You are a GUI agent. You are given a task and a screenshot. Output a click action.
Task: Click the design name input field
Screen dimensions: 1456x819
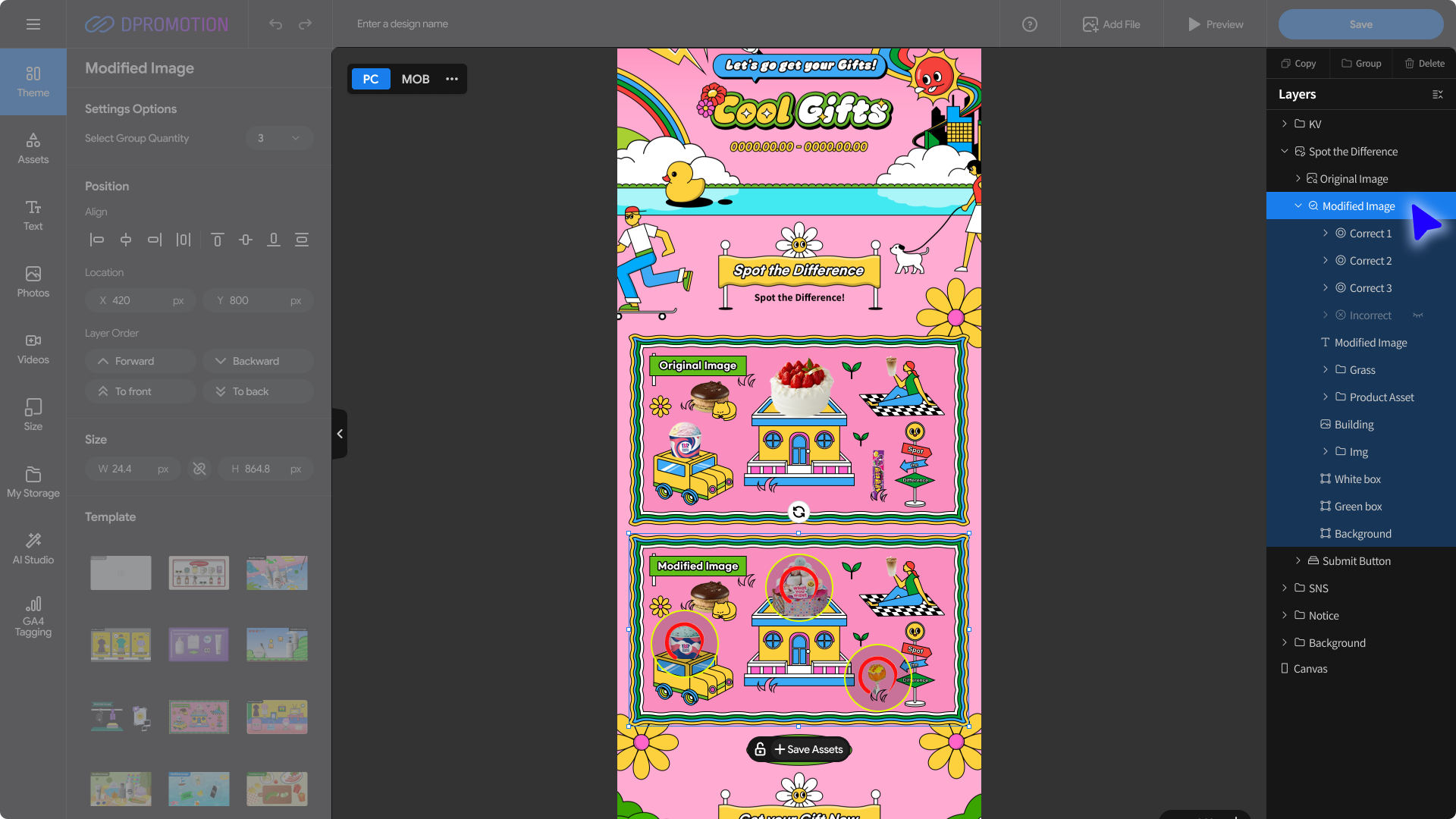531,24
